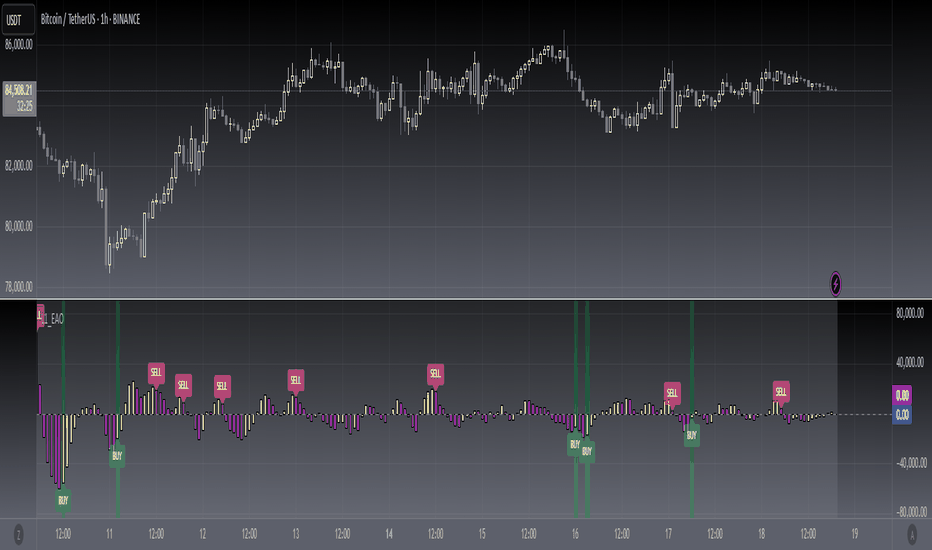932x550 pixels.
Task: Click the -80,000.00 indicator axis label
Action: pos(910,512)
